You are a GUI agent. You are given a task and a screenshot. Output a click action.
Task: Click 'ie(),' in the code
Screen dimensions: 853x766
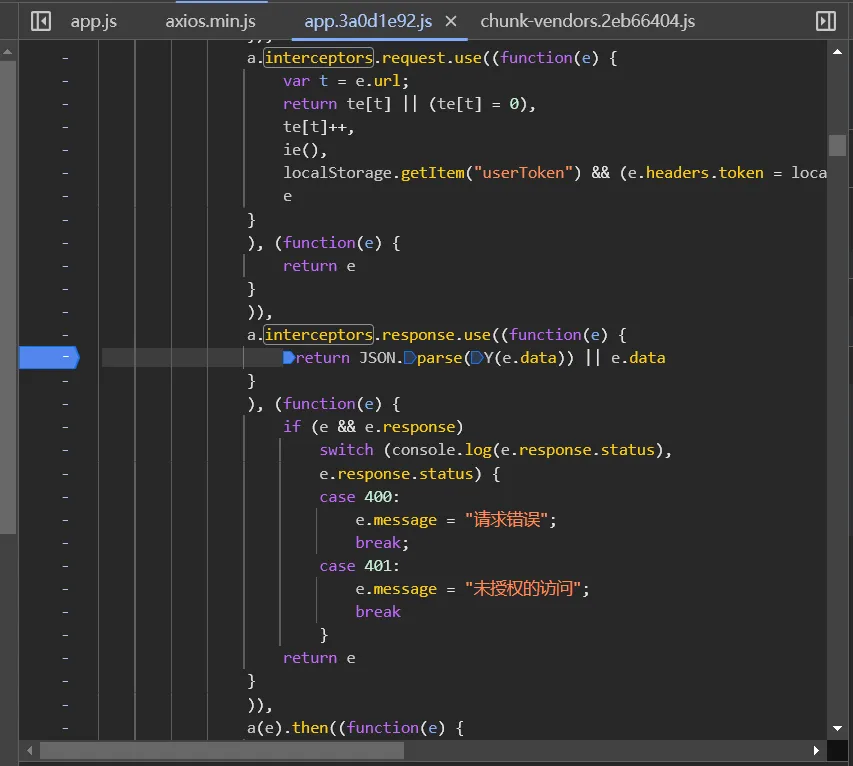(305, 150)
